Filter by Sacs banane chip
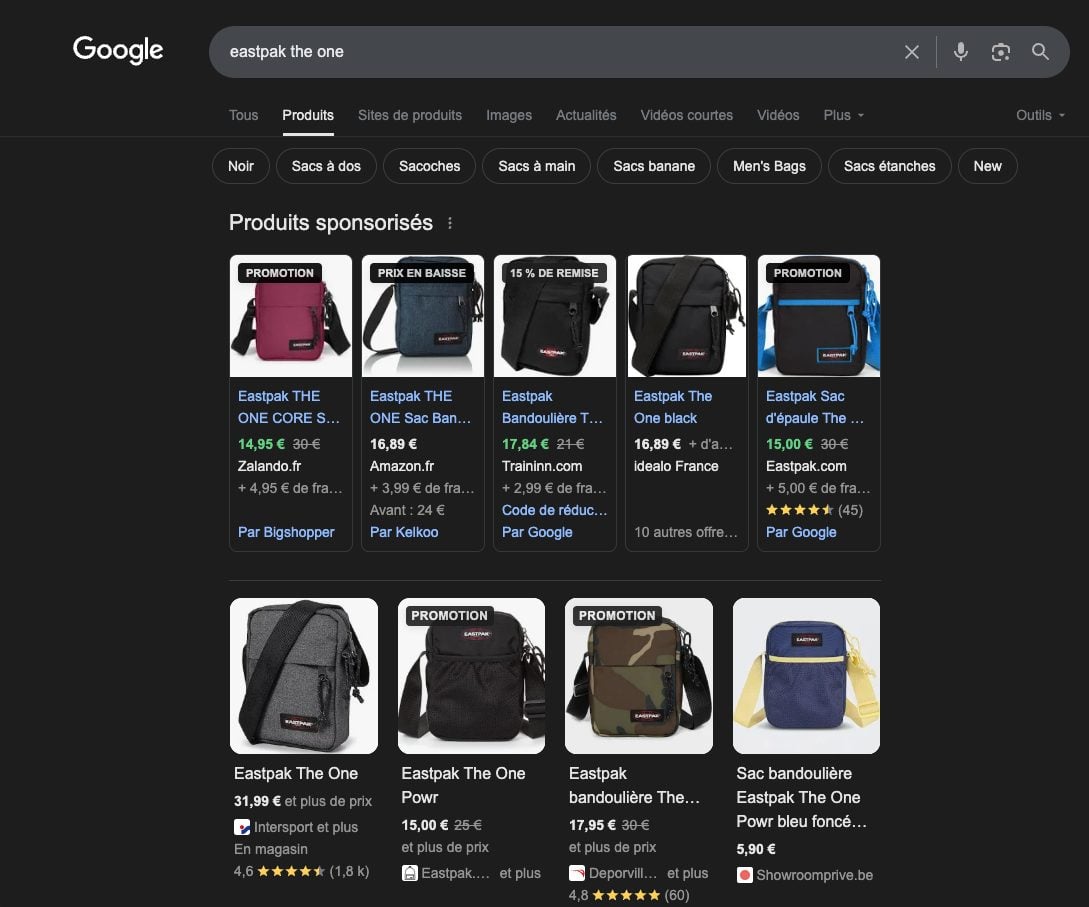The width and height of the screenshot is (1089, 907). (x=654, y=166)
